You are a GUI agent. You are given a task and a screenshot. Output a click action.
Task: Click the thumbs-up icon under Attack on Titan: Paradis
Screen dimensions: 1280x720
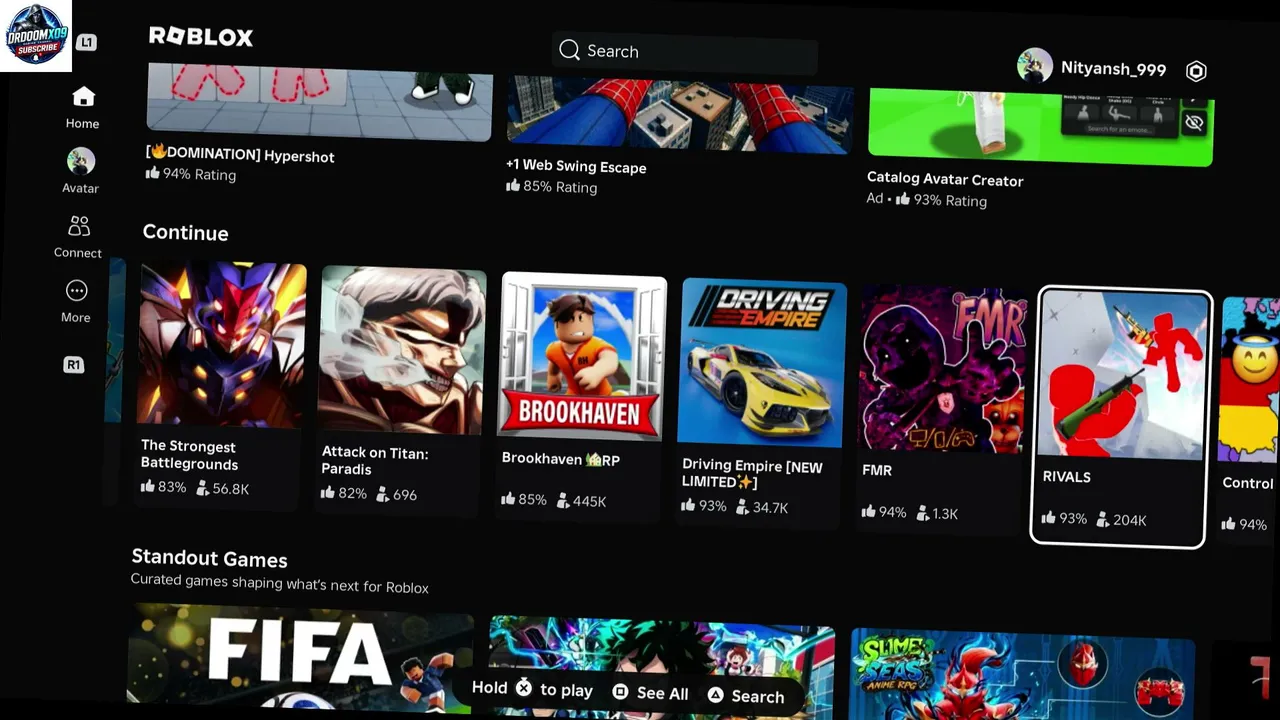point(327,493)
